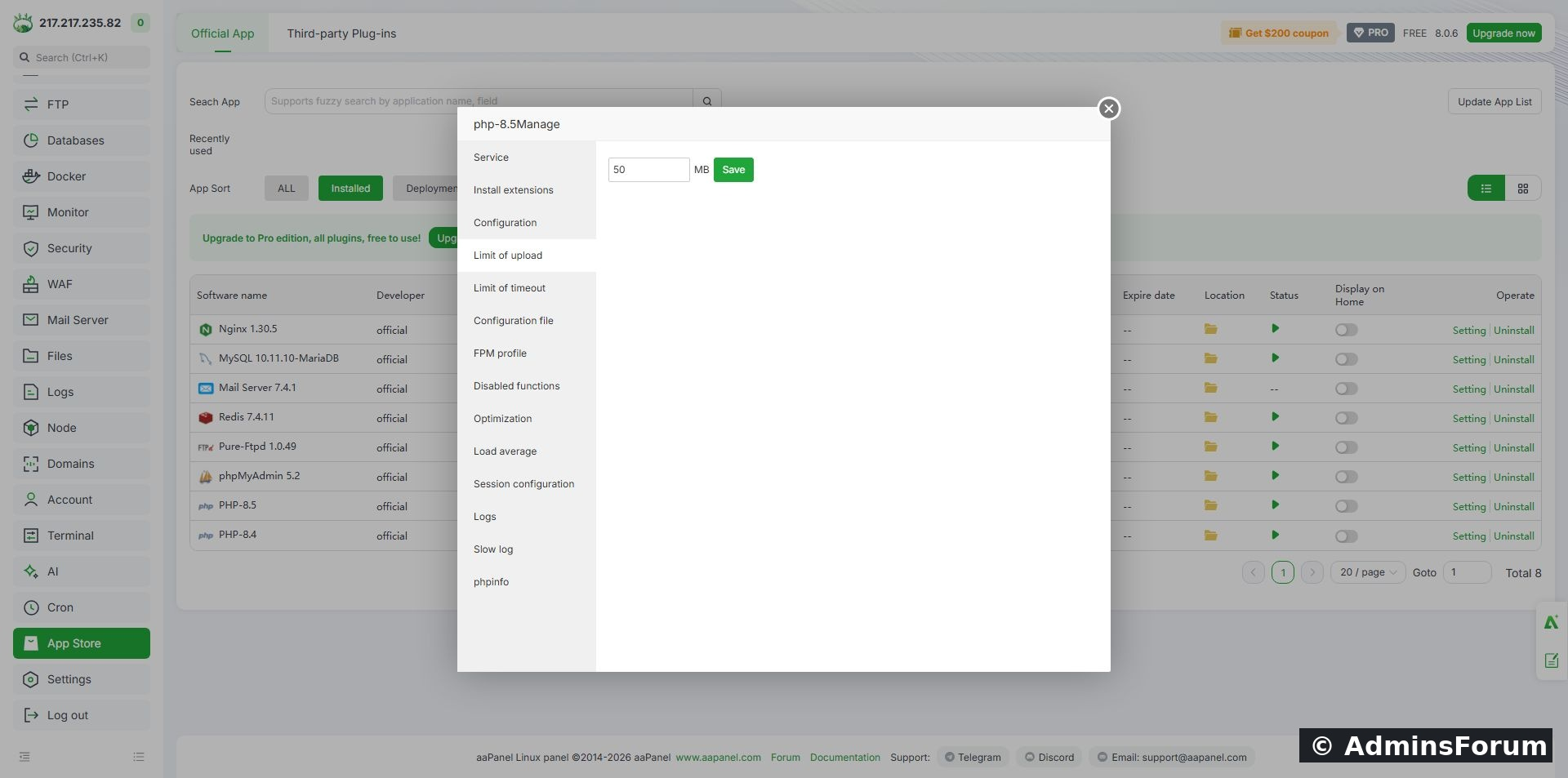Open Session configuration section

click(x=527, y=484)
